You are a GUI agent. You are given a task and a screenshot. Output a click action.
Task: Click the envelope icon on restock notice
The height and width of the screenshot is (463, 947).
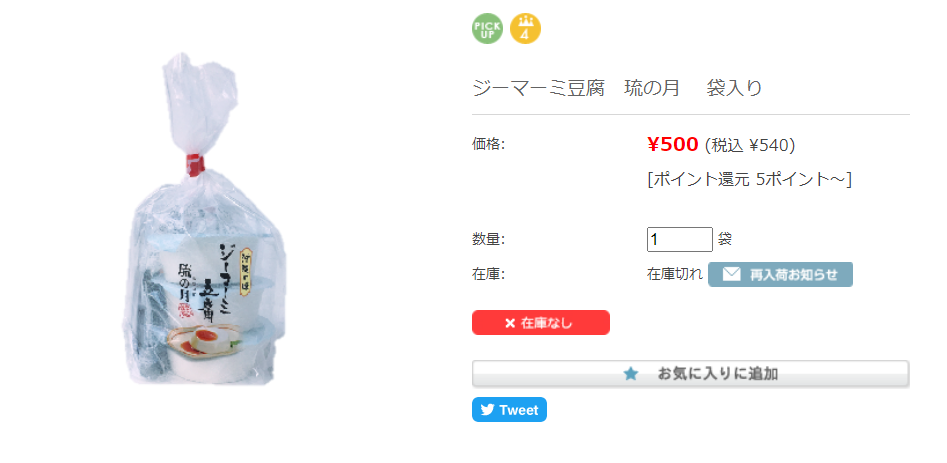tap(731, 275)
